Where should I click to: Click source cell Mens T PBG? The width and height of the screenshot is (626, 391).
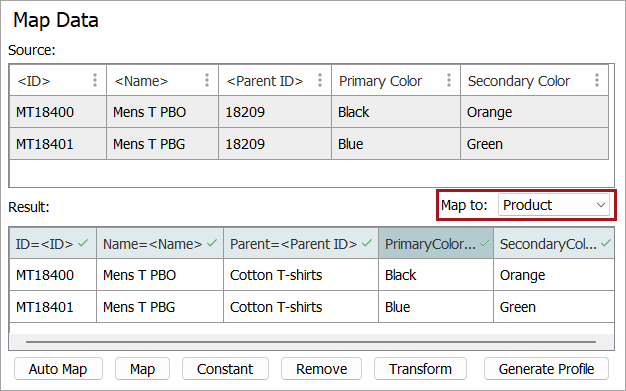(x=162, y=144)
